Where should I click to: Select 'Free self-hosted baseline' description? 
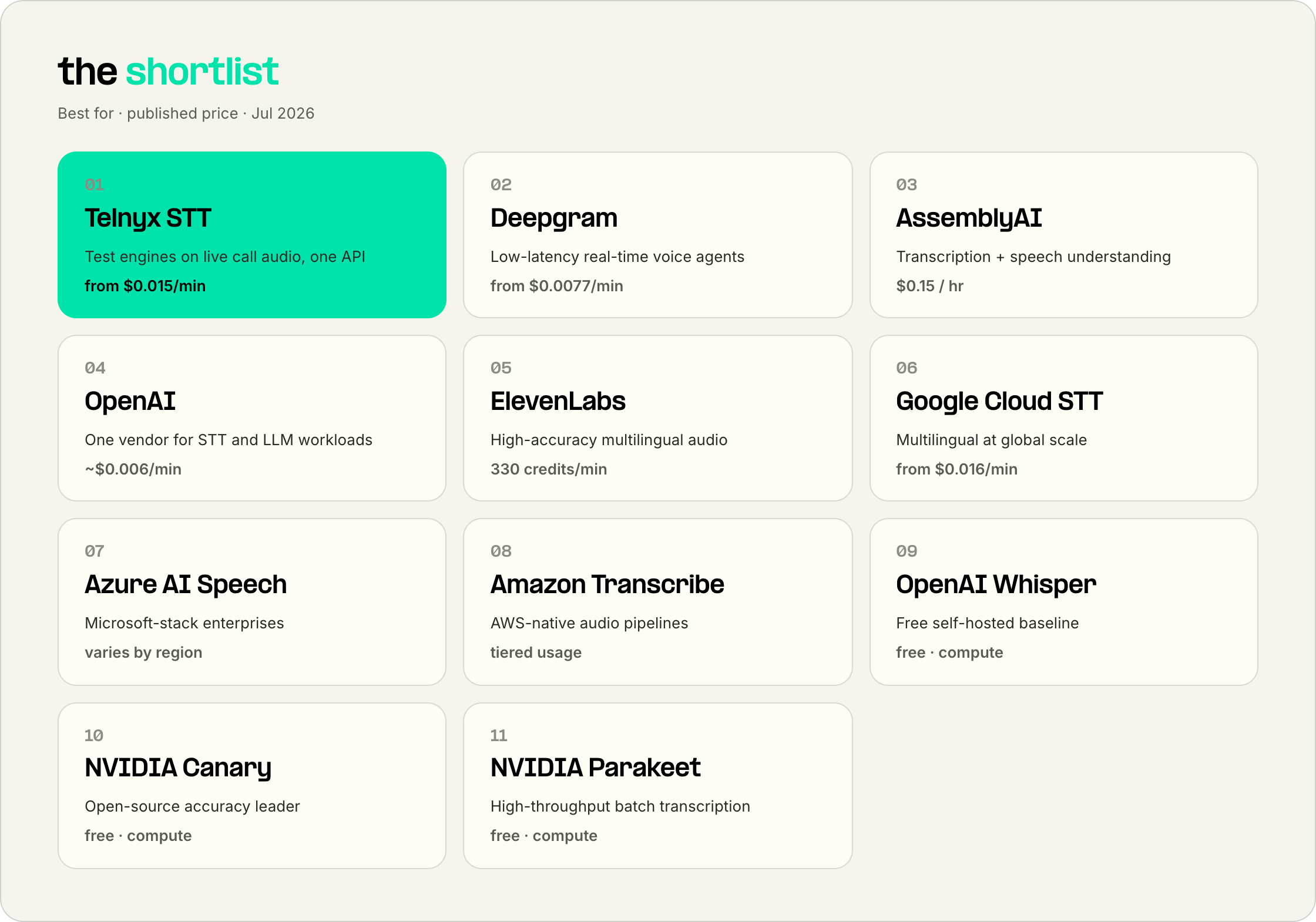tap(988, 623)
